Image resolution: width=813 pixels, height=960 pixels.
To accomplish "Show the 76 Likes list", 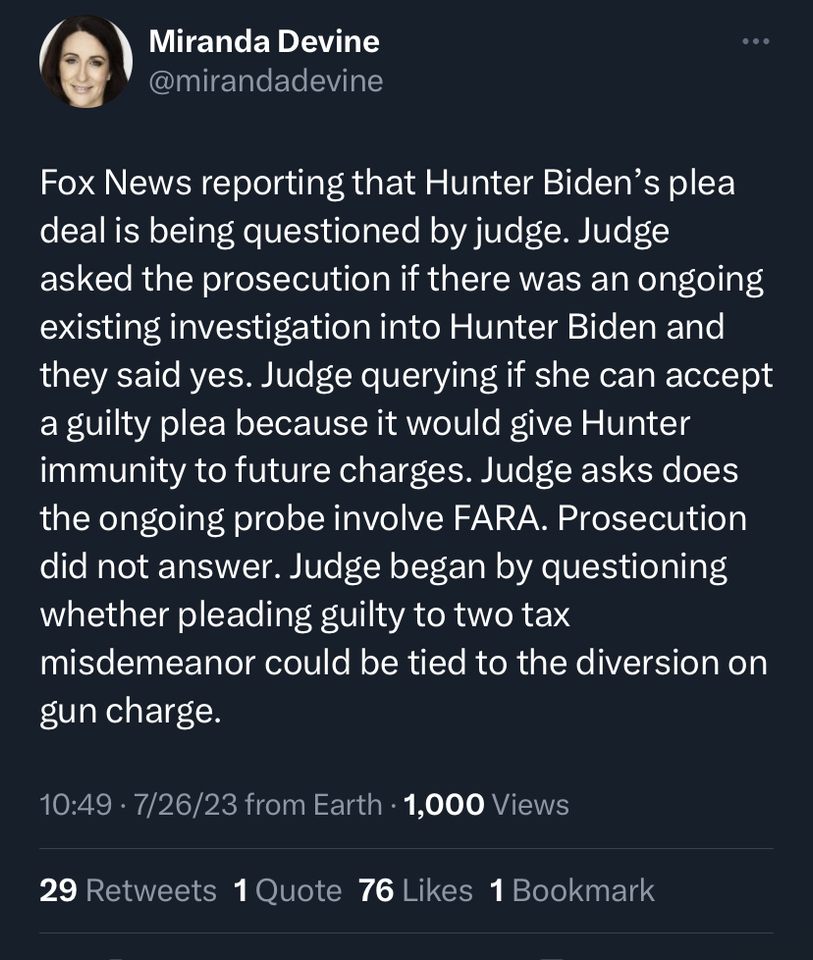I will (x=415, y=890).
